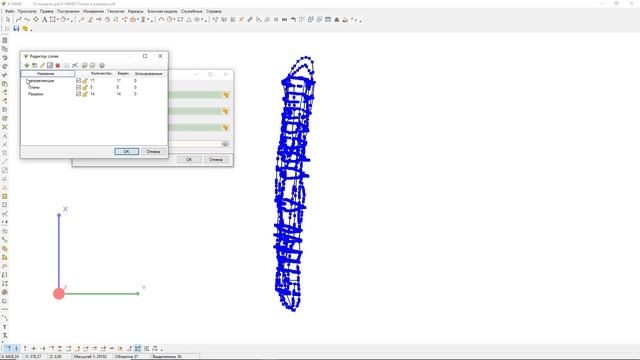
Task: Click the green plus add-layer icon
Action: click(27, 65)
